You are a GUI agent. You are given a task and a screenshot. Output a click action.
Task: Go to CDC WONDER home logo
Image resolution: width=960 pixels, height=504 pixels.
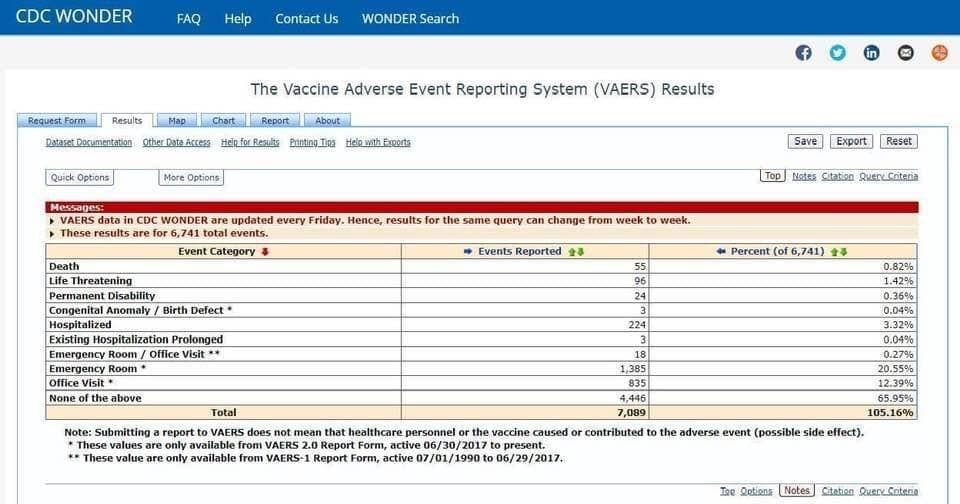(74, 17)
